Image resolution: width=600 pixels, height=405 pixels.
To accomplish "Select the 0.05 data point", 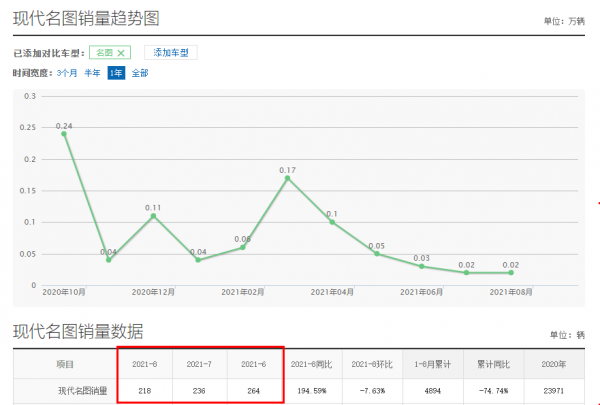I will pyautogui.click(x=377, y=253).
